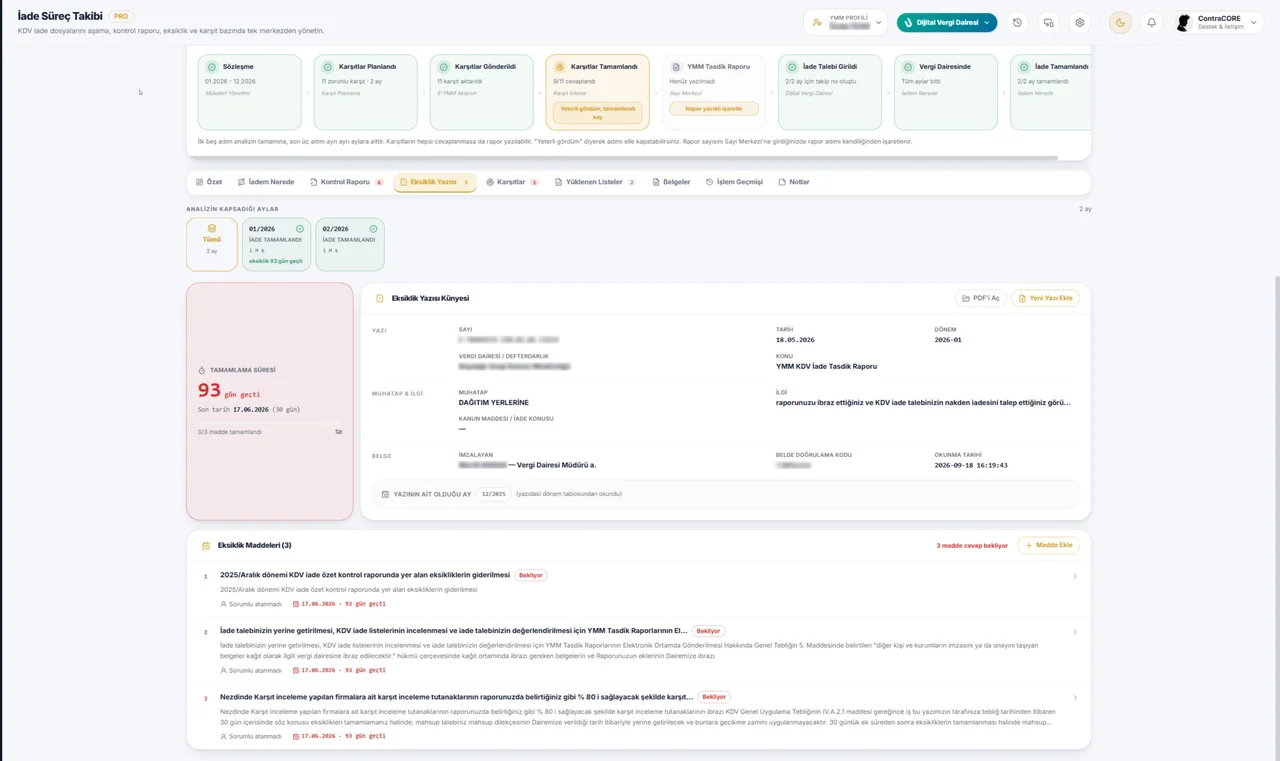Click the Tamamlama Süresi clock icon
The image size is (1280, 761).
[x=202, y=370]
